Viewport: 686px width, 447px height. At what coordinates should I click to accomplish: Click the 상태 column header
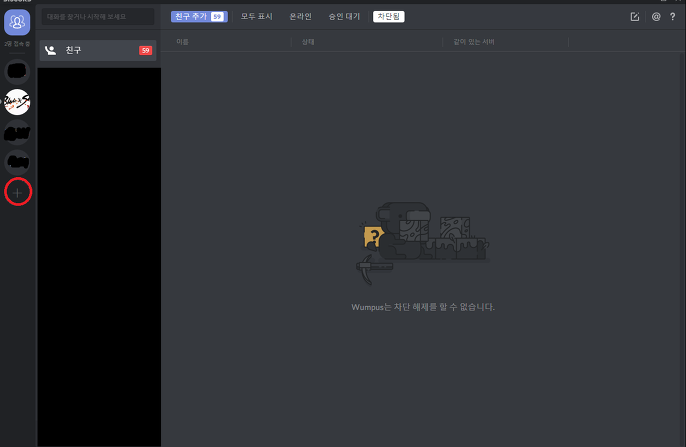(x=308, y=42)
